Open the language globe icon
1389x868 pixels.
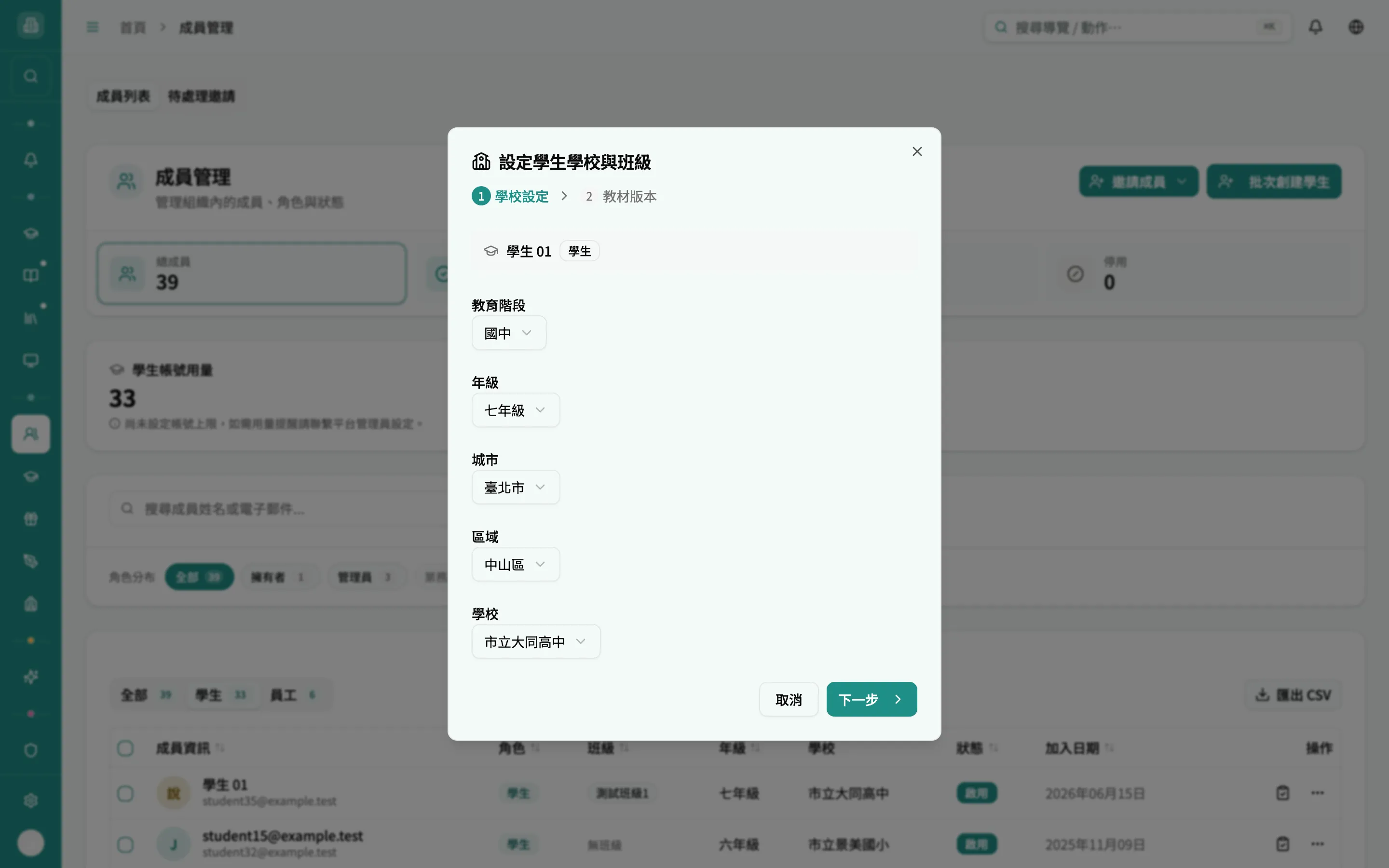pos(1356,27)
